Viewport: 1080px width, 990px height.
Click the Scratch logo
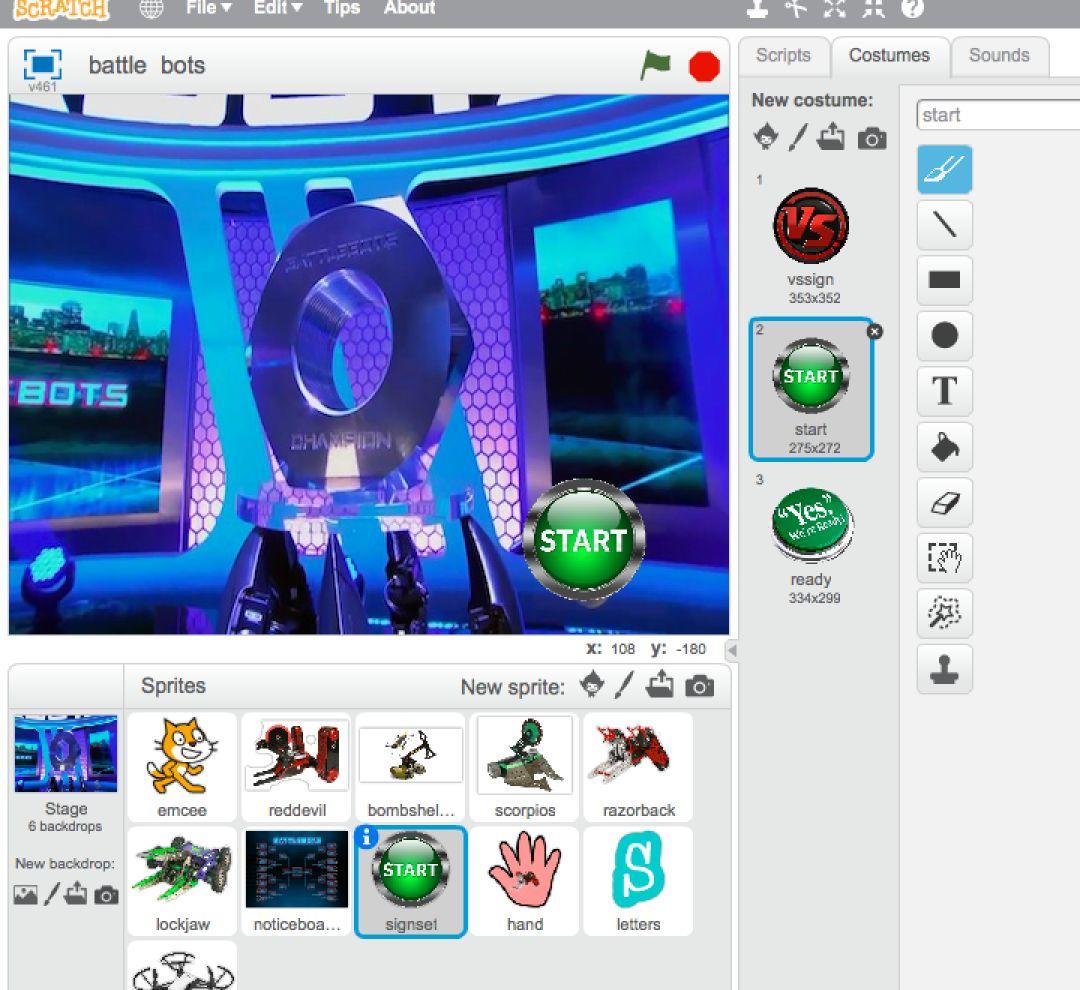[x=62, y=8]
